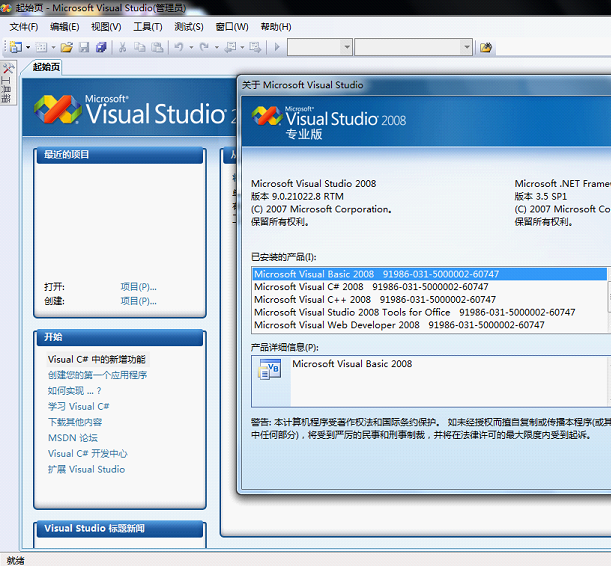
Task: Click the 版本 3.5 SP1 .NET version text
Action: pos(540,196)
